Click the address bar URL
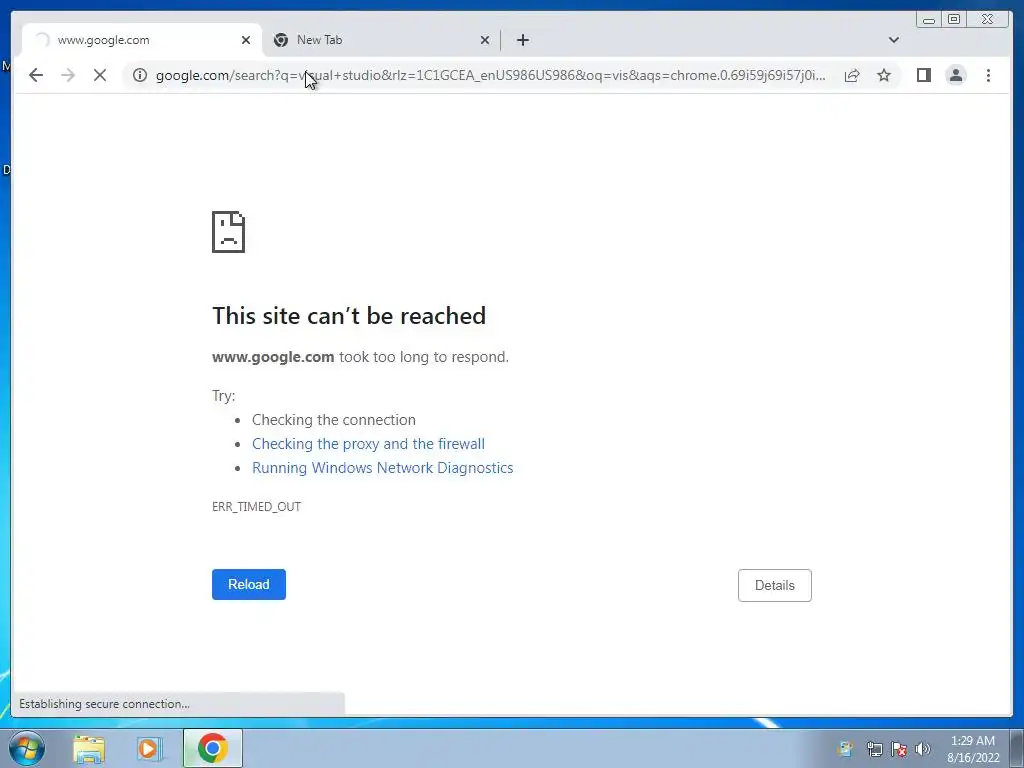This screenshot has width=1024, height=768. pos(490,75)
